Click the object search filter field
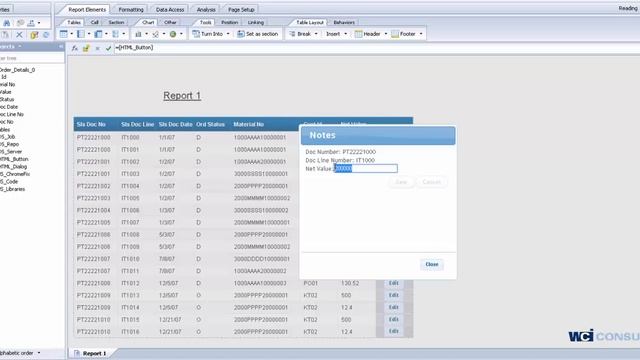The height and width of the screenshot is (360, 640). [x=31, y=58]
